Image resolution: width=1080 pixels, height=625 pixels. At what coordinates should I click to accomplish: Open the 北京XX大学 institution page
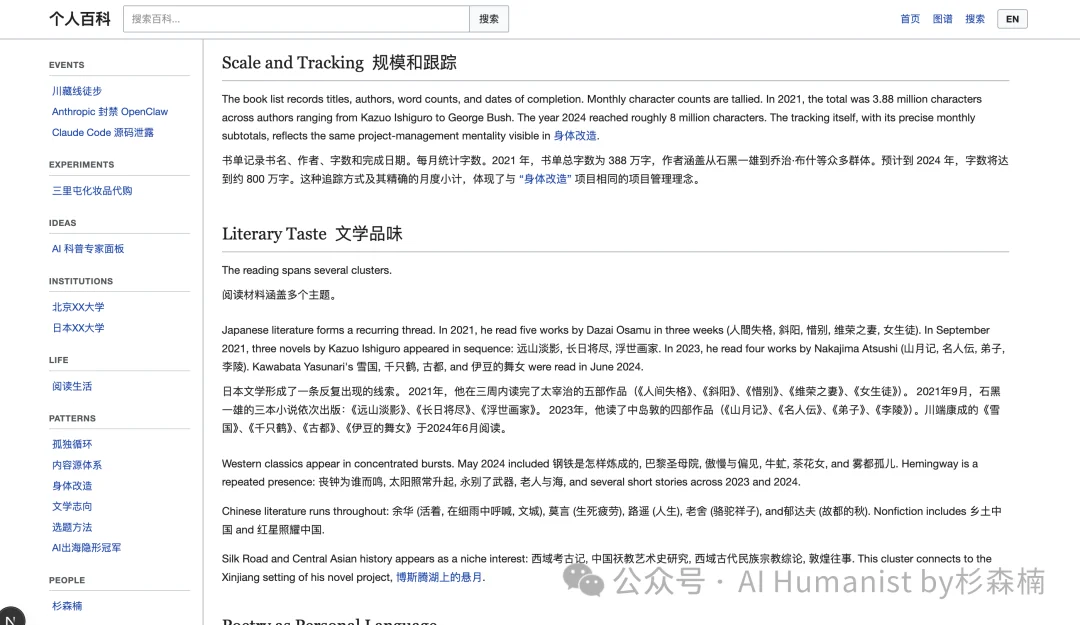coord(77,307)
